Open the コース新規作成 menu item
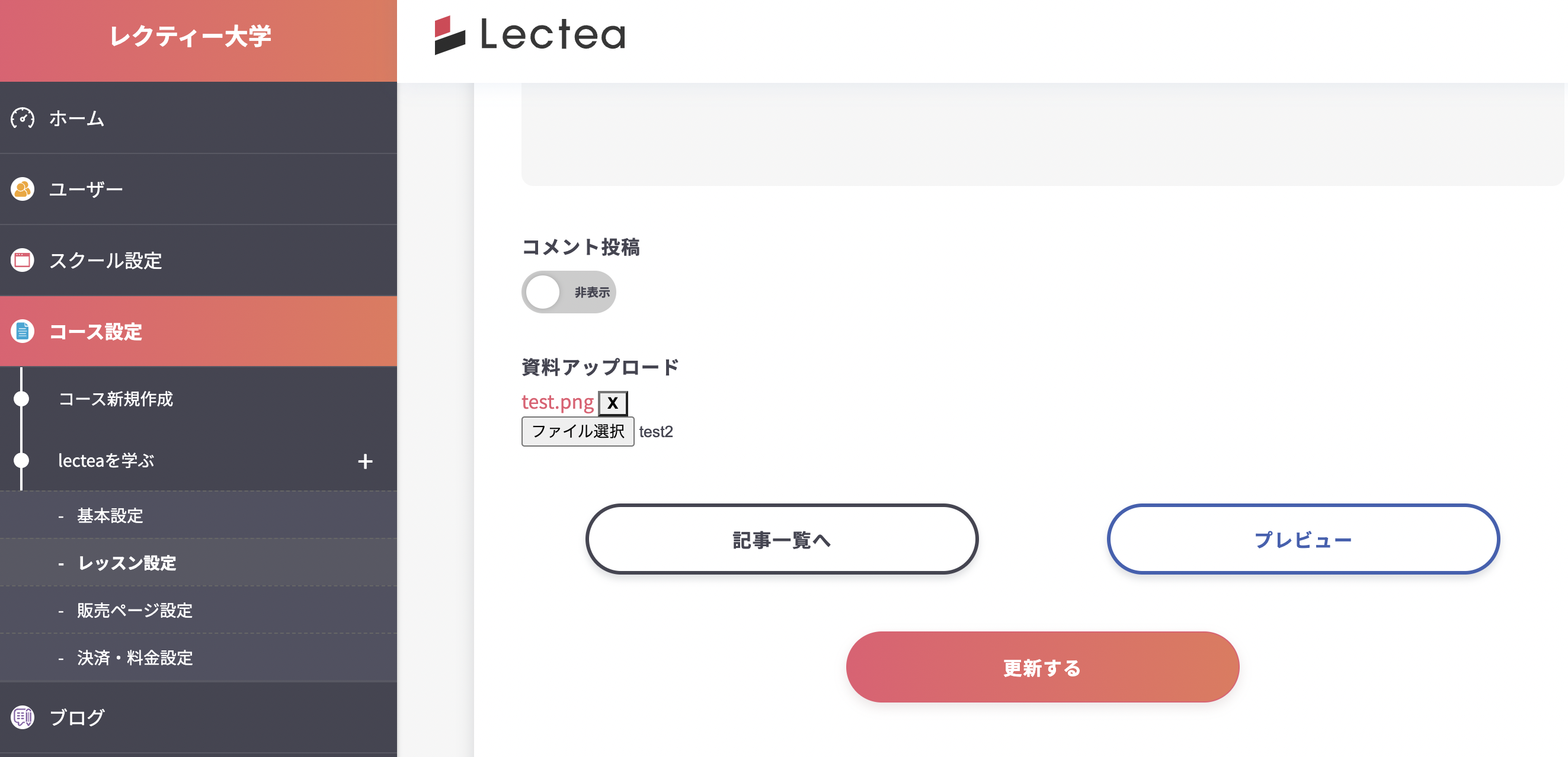Screen dimensions: 1568x757 [x=116, y=399]
